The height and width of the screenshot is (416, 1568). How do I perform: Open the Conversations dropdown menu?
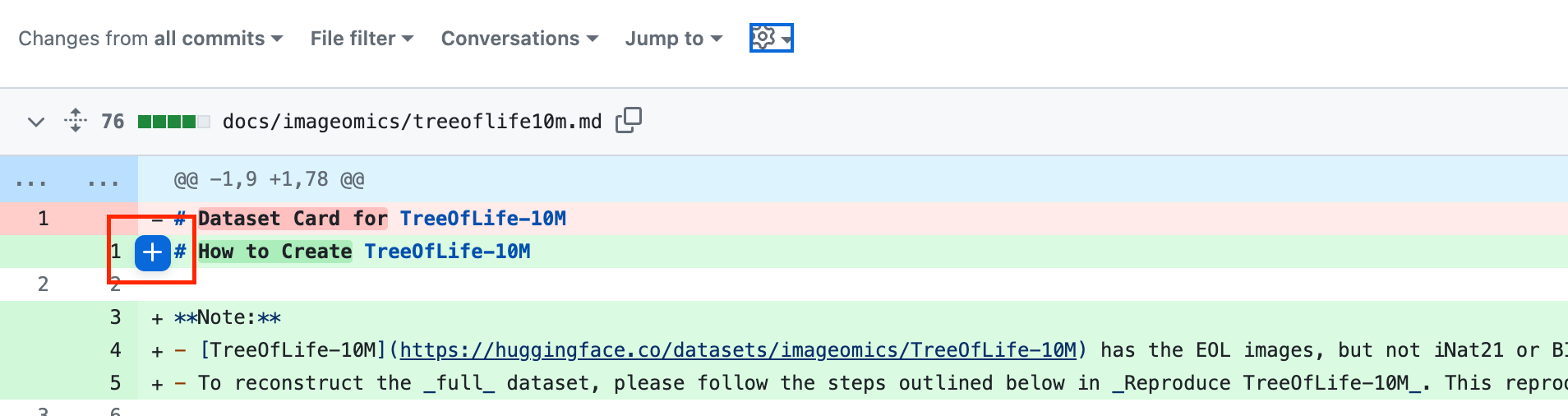coord(519,39)
